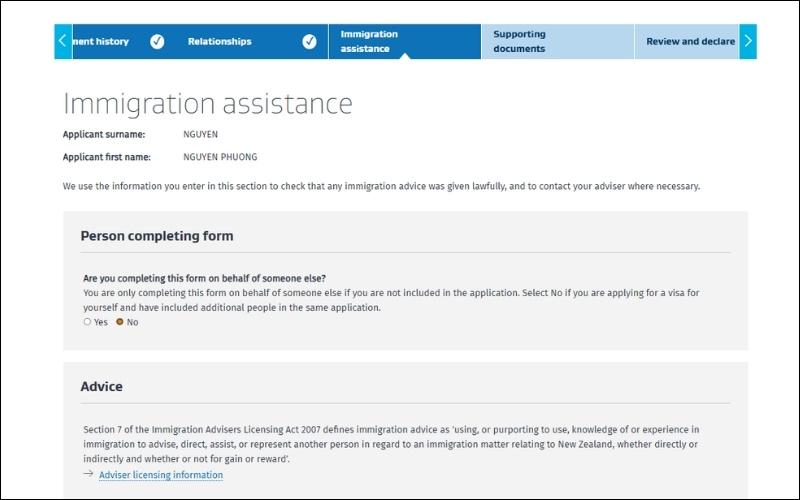Click the Relationships completed checkmark icon
This screenshot has height=500, width=800.
click(309, 41)
